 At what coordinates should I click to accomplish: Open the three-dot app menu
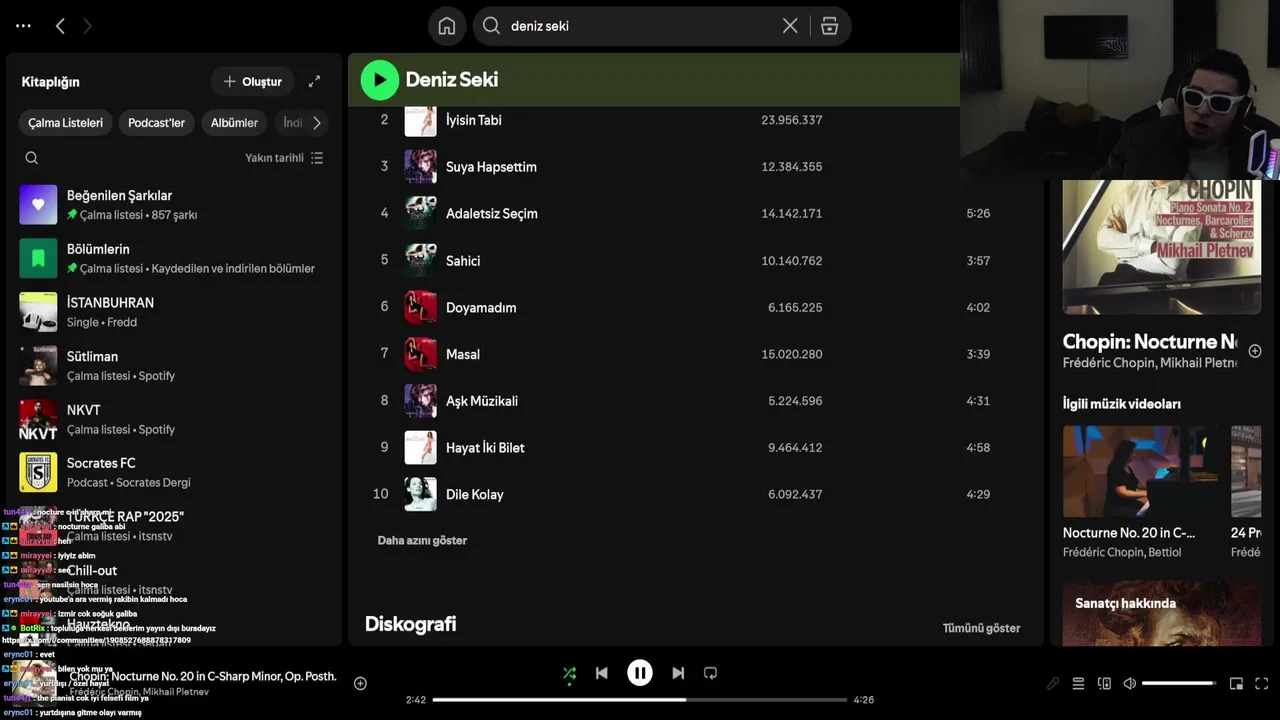pos(23,26)
